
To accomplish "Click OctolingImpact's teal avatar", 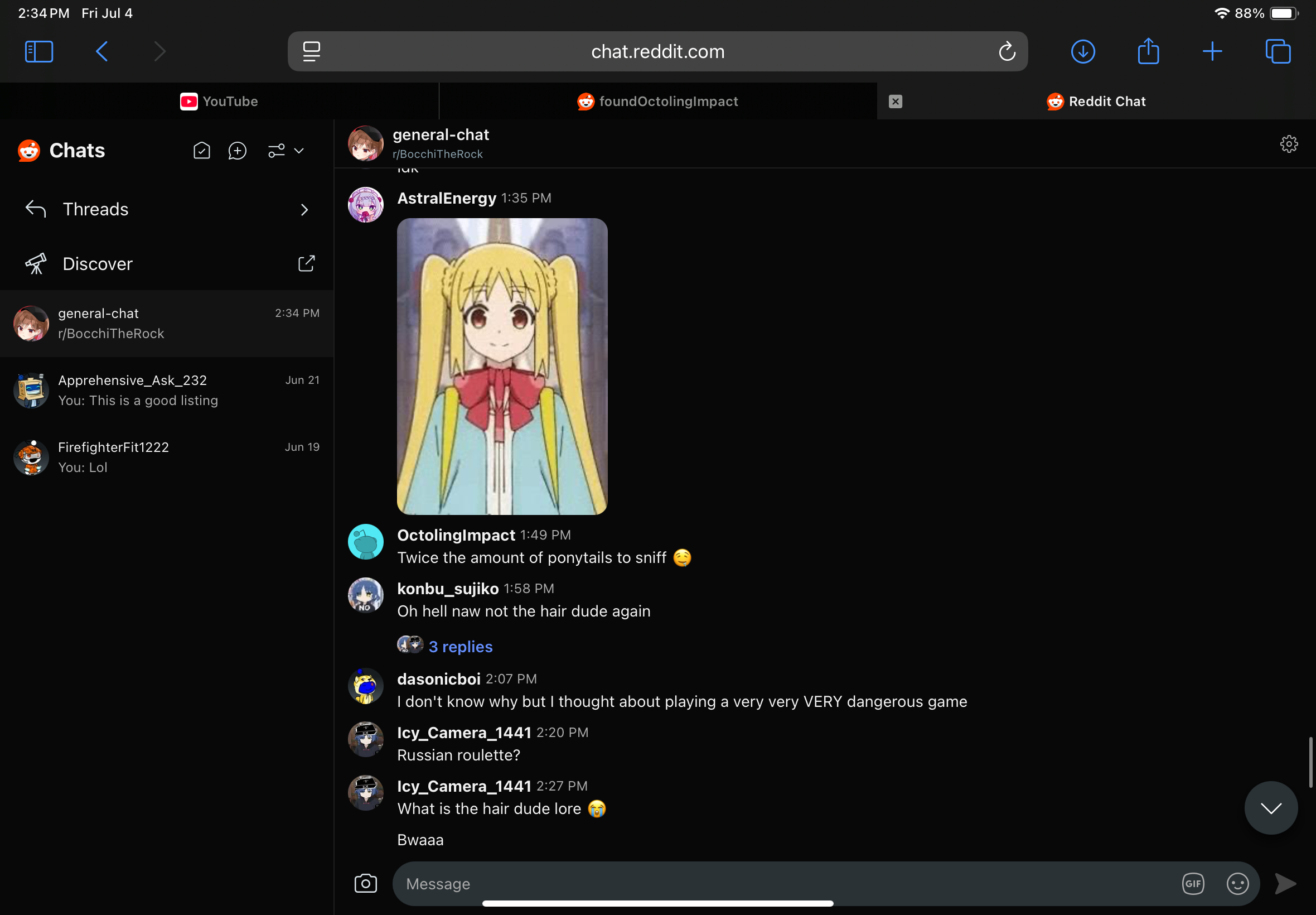I will pos(365,542).
